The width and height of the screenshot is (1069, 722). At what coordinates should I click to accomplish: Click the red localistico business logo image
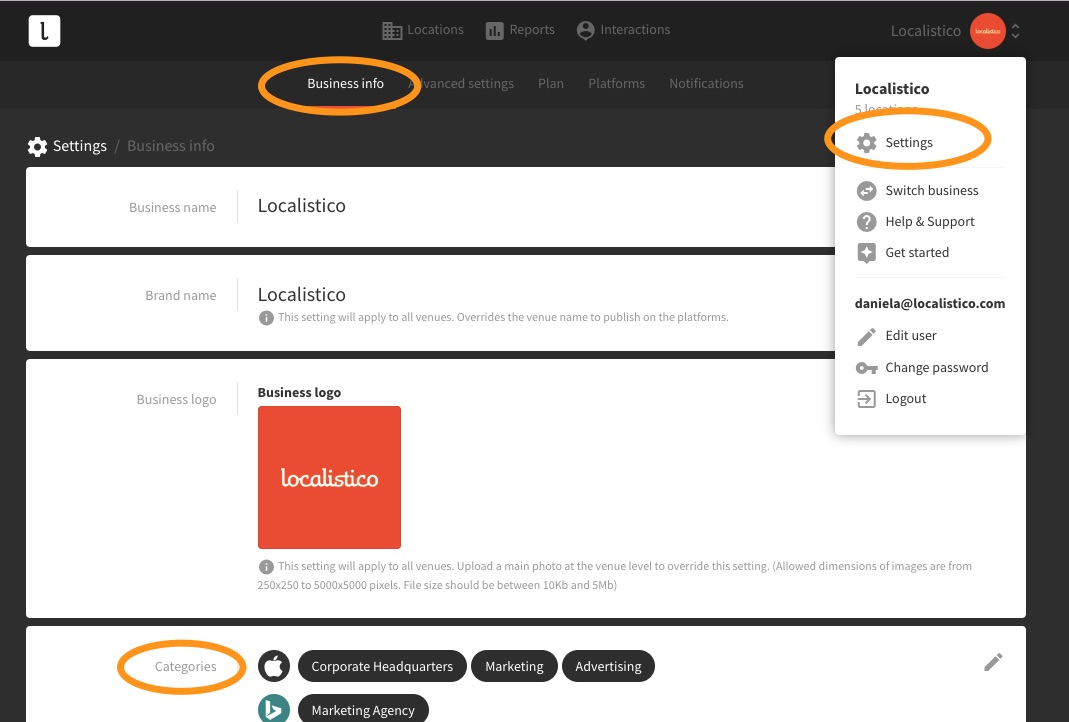(x=329, y=477)
